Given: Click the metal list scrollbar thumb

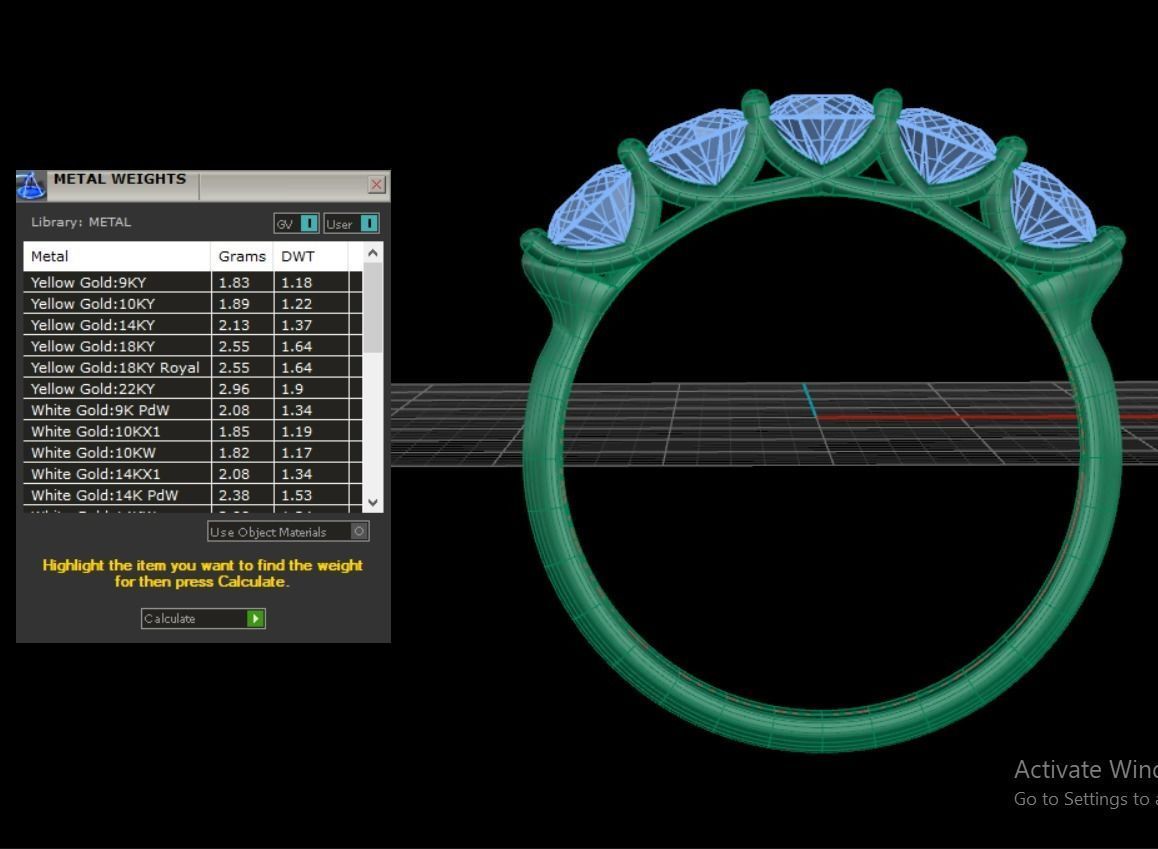Looking at the screenshot, I should tap(373, 308).
